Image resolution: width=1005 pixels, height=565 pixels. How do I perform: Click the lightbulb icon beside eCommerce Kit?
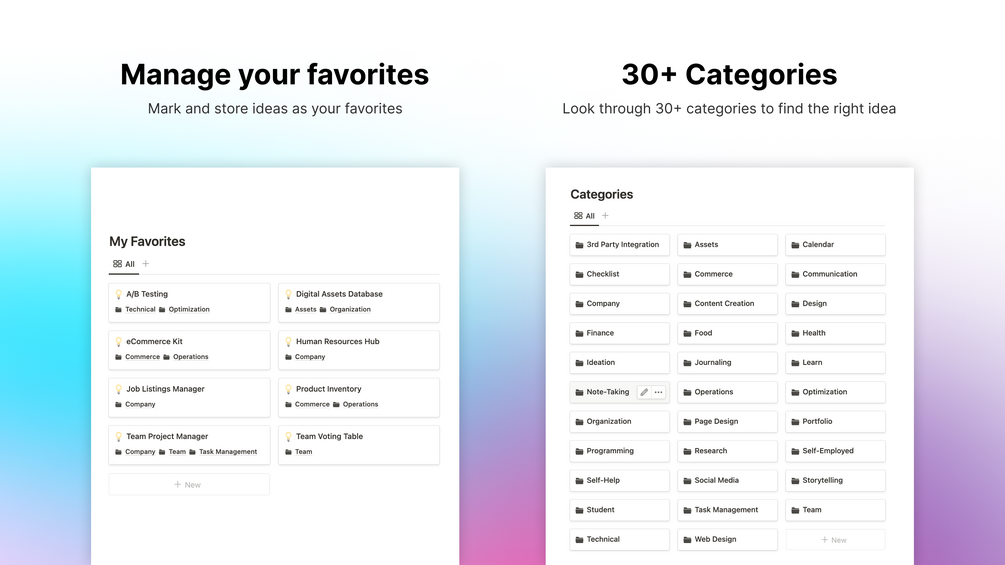[118, 342]
